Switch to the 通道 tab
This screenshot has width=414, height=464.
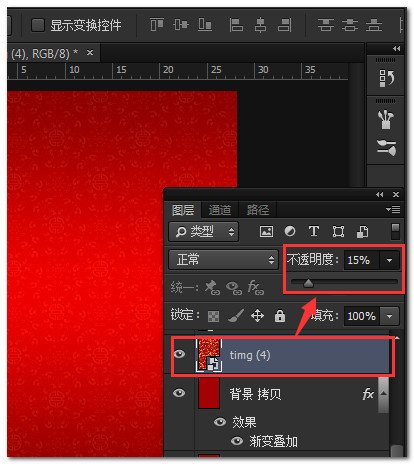click(220, 210)
